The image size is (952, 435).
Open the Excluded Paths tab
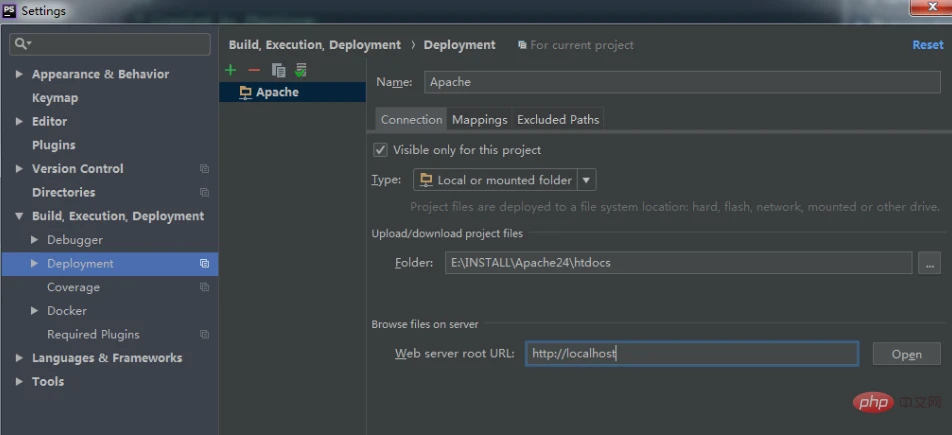(558, 120)
